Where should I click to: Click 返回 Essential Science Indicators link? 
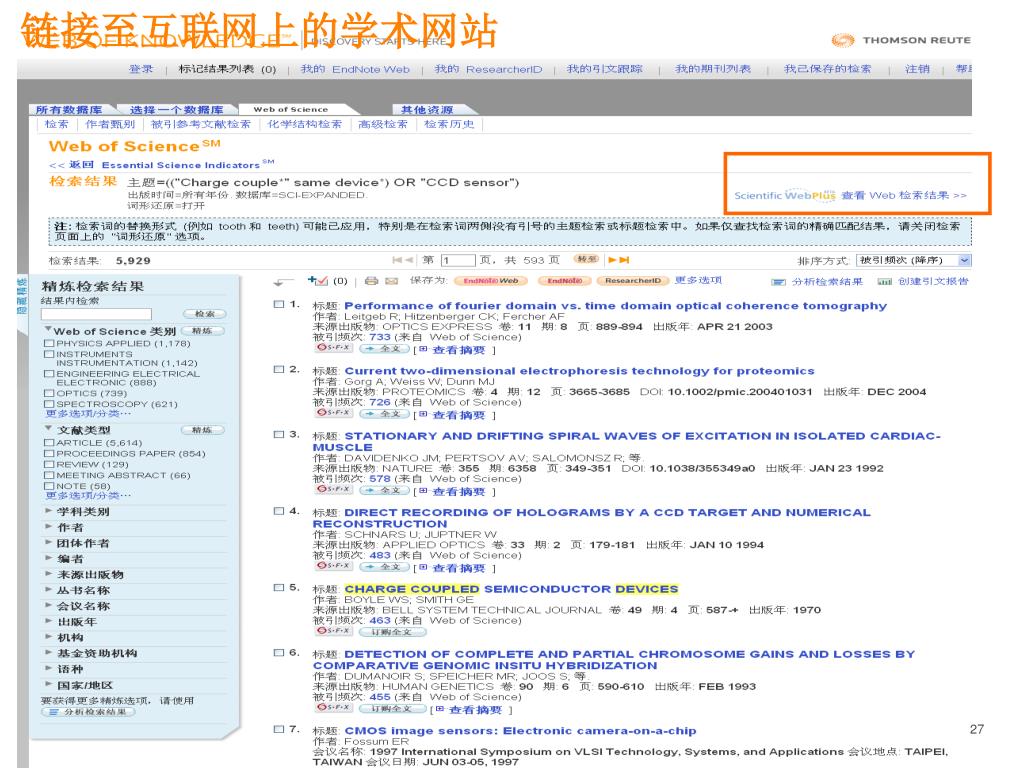coord(161,165)
